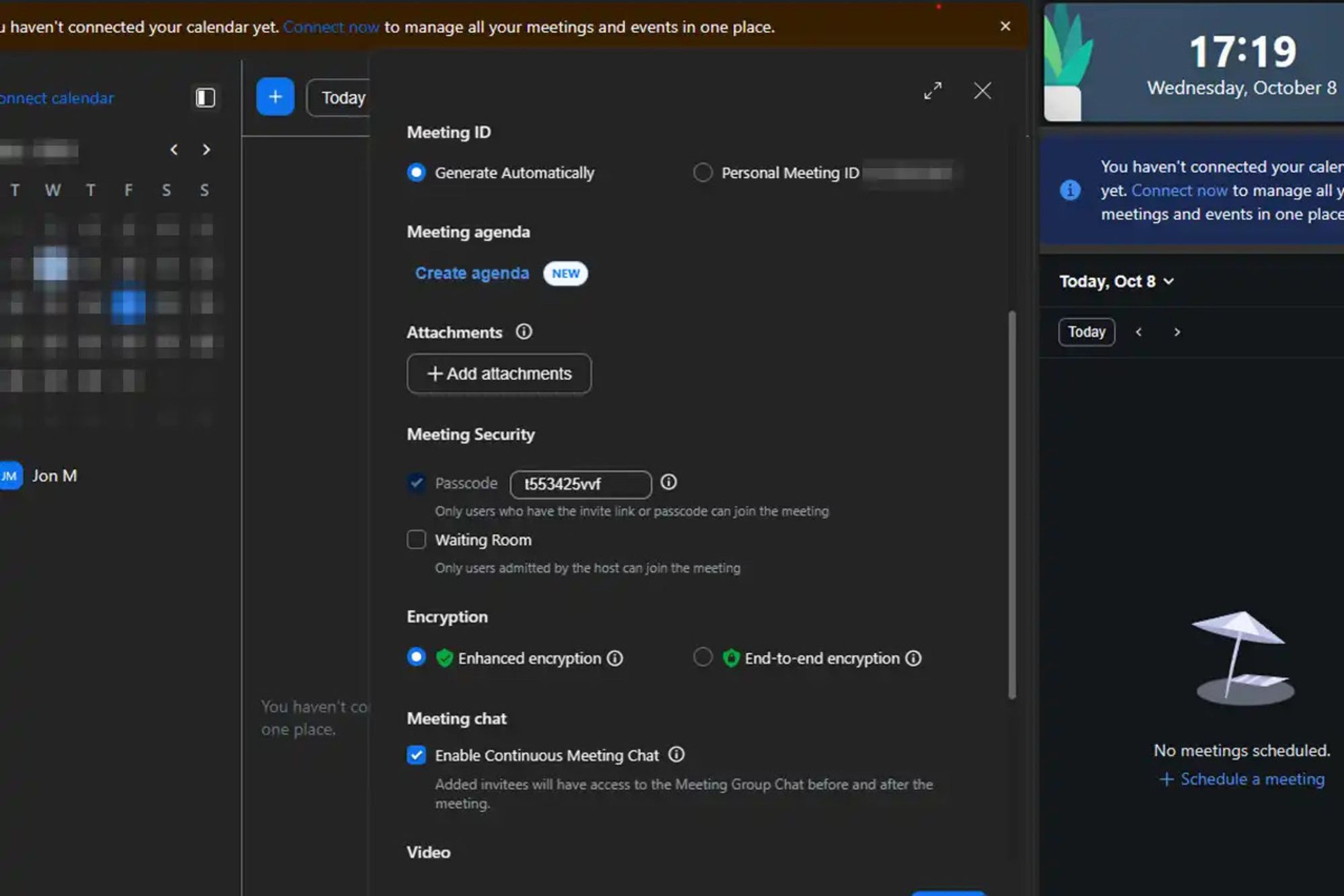The height and width of the screenshot is (896, 1344).
Task: Toggle the calendar sidebar panel icon
Action: pyautogui.click(x=205, y=97)
